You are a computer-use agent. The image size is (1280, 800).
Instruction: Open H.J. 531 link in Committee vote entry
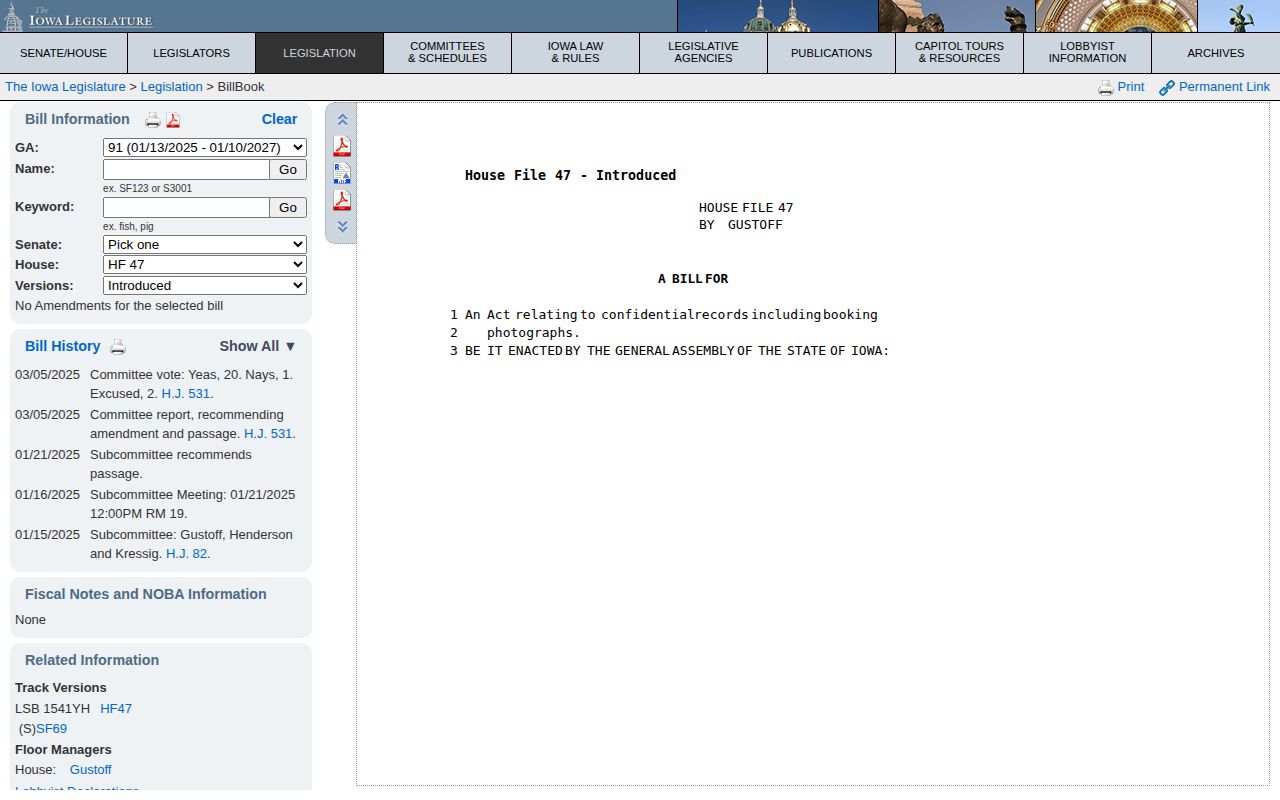click(x=188, y=394)
